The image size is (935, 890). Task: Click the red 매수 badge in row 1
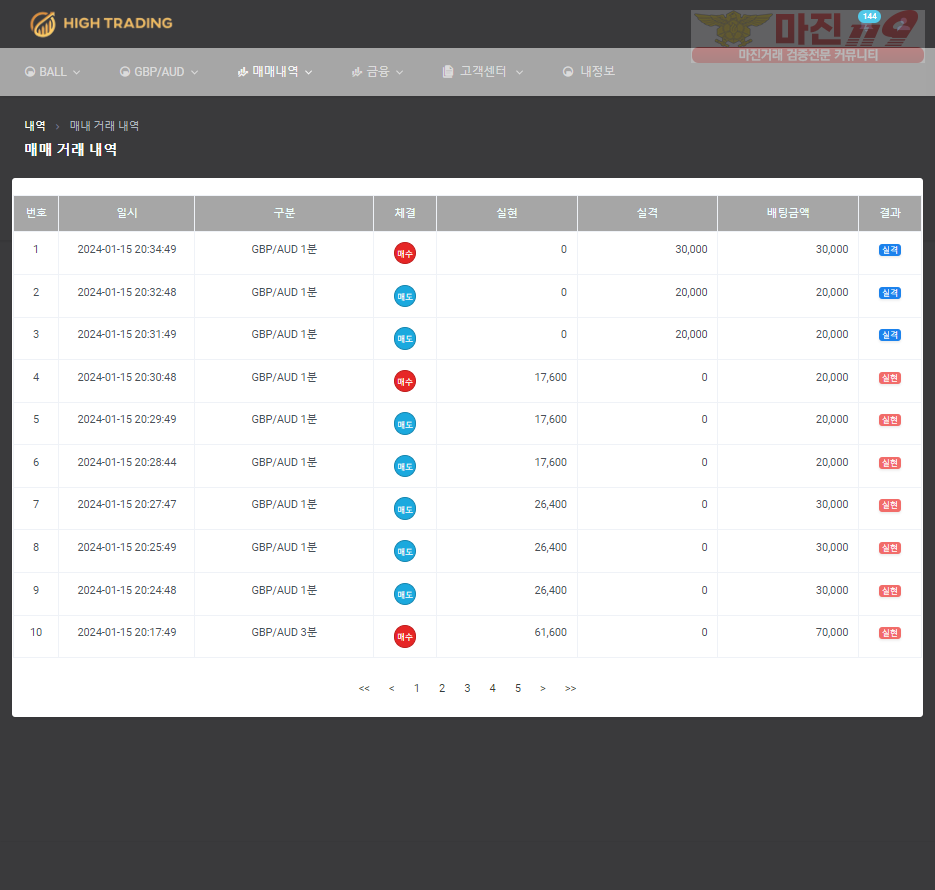click(x=405, y=253)
